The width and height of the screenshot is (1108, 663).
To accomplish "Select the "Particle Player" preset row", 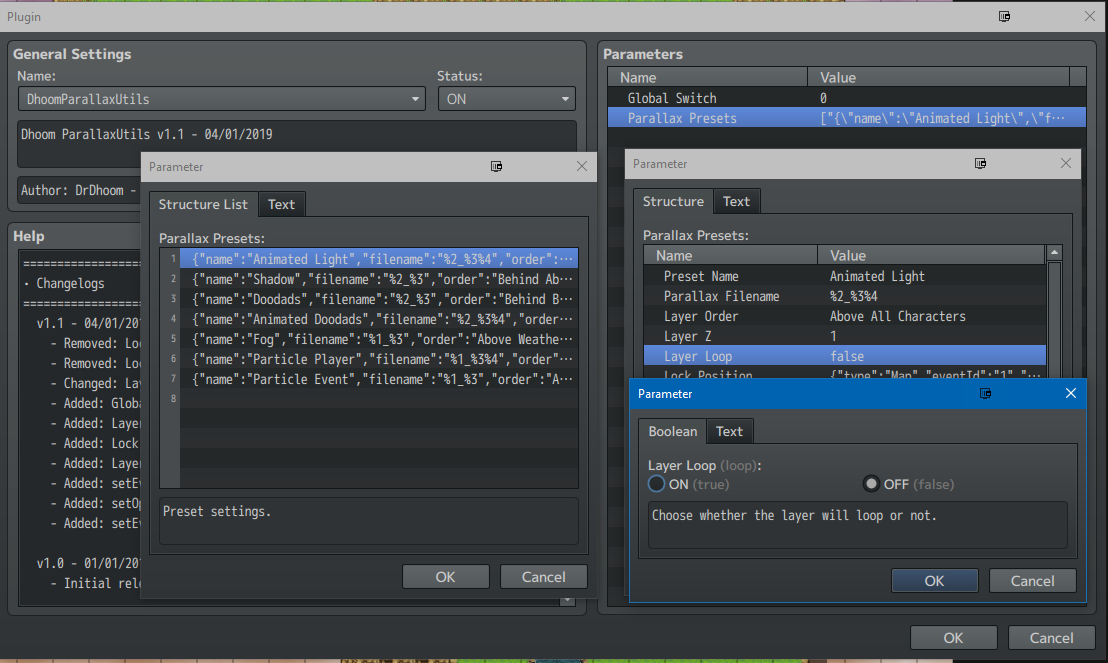I will point(379,359).
